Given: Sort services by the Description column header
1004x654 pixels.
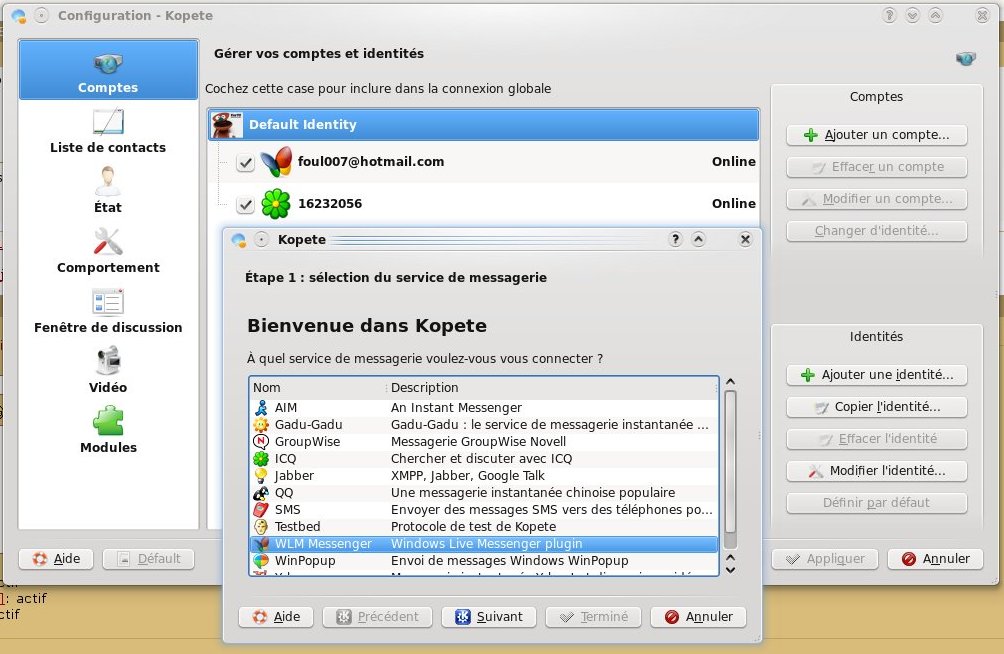Looking at the screenshot, I should coord(552,388).
